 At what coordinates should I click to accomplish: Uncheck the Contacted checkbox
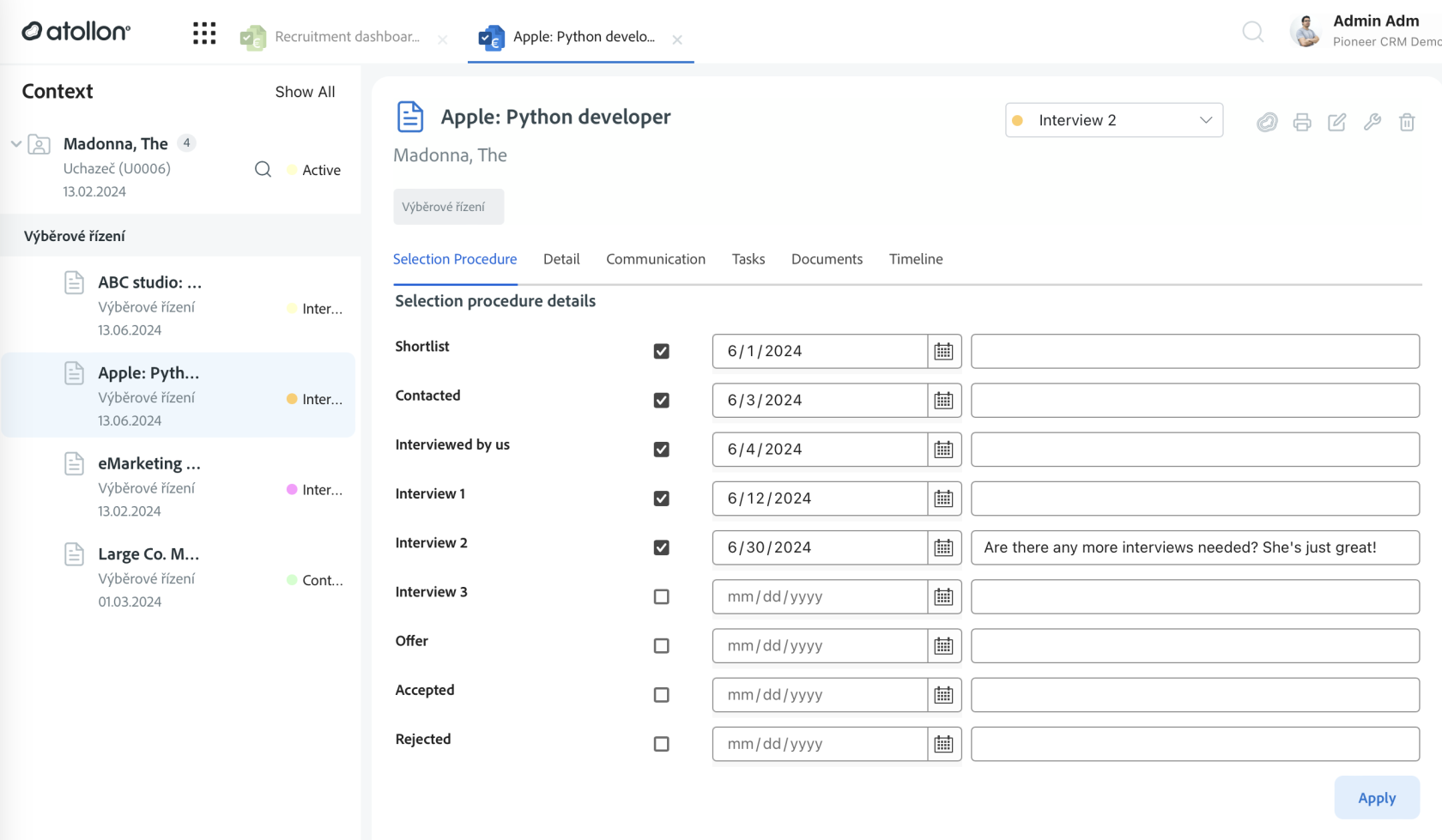coord(661,400)
